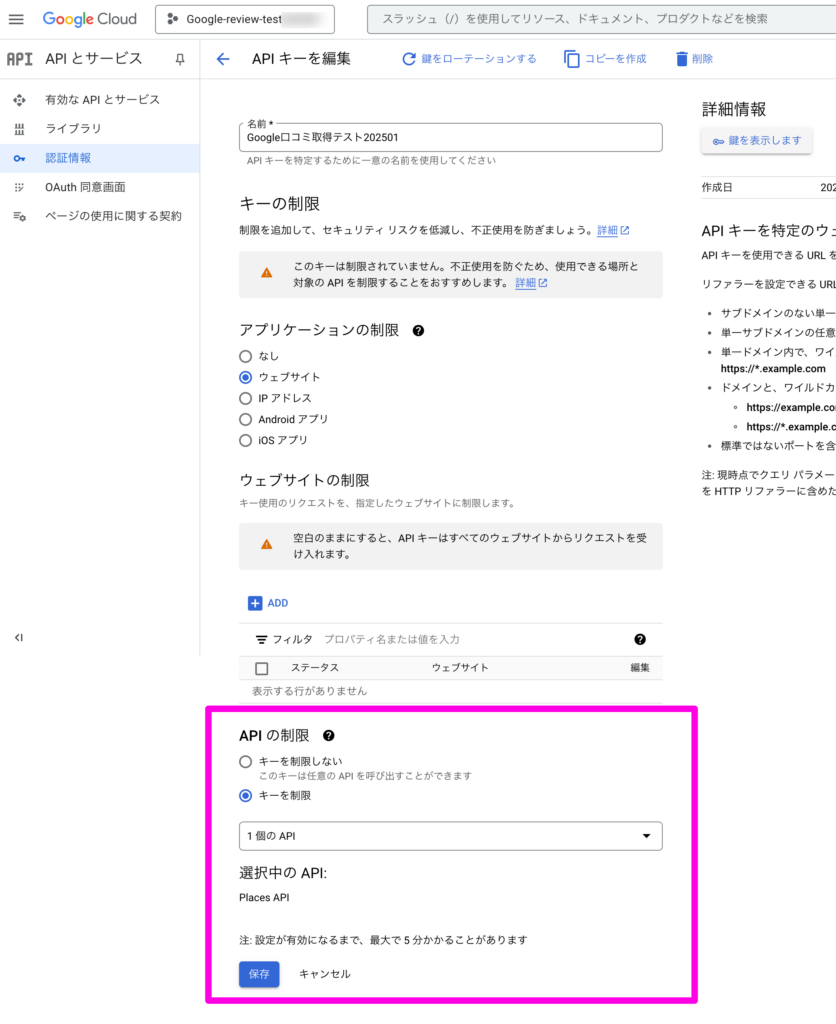Select the Android アプリ restriction option

tap(246, 419)
